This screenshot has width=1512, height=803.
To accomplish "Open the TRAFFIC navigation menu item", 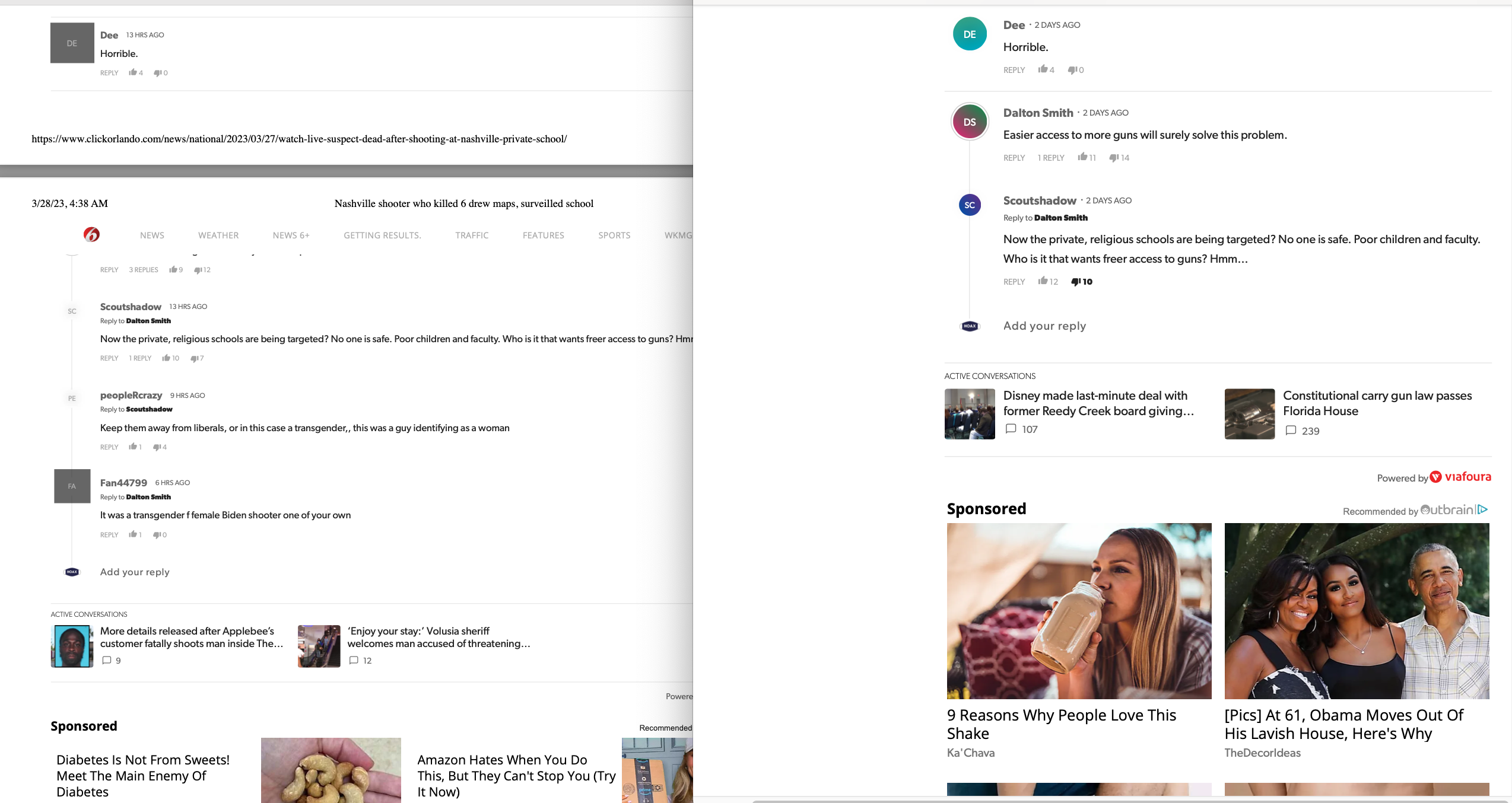I will (472, 235).
